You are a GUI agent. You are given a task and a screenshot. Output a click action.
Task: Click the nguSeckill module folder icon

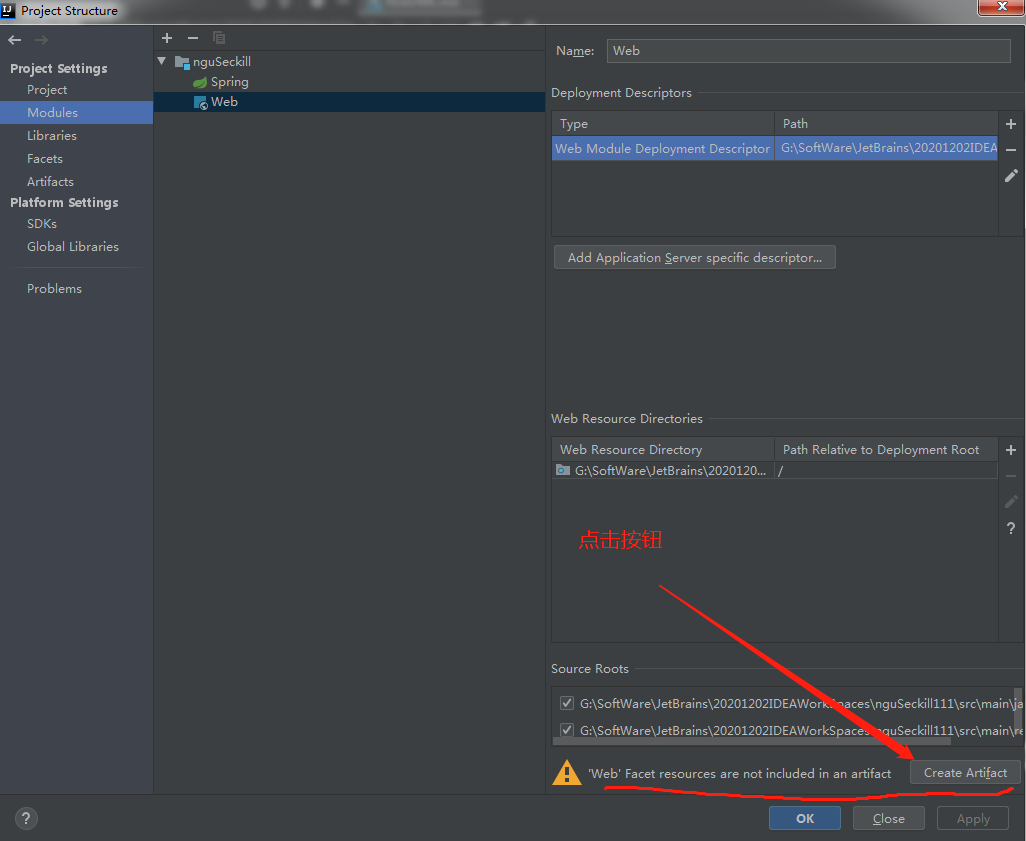182,62
